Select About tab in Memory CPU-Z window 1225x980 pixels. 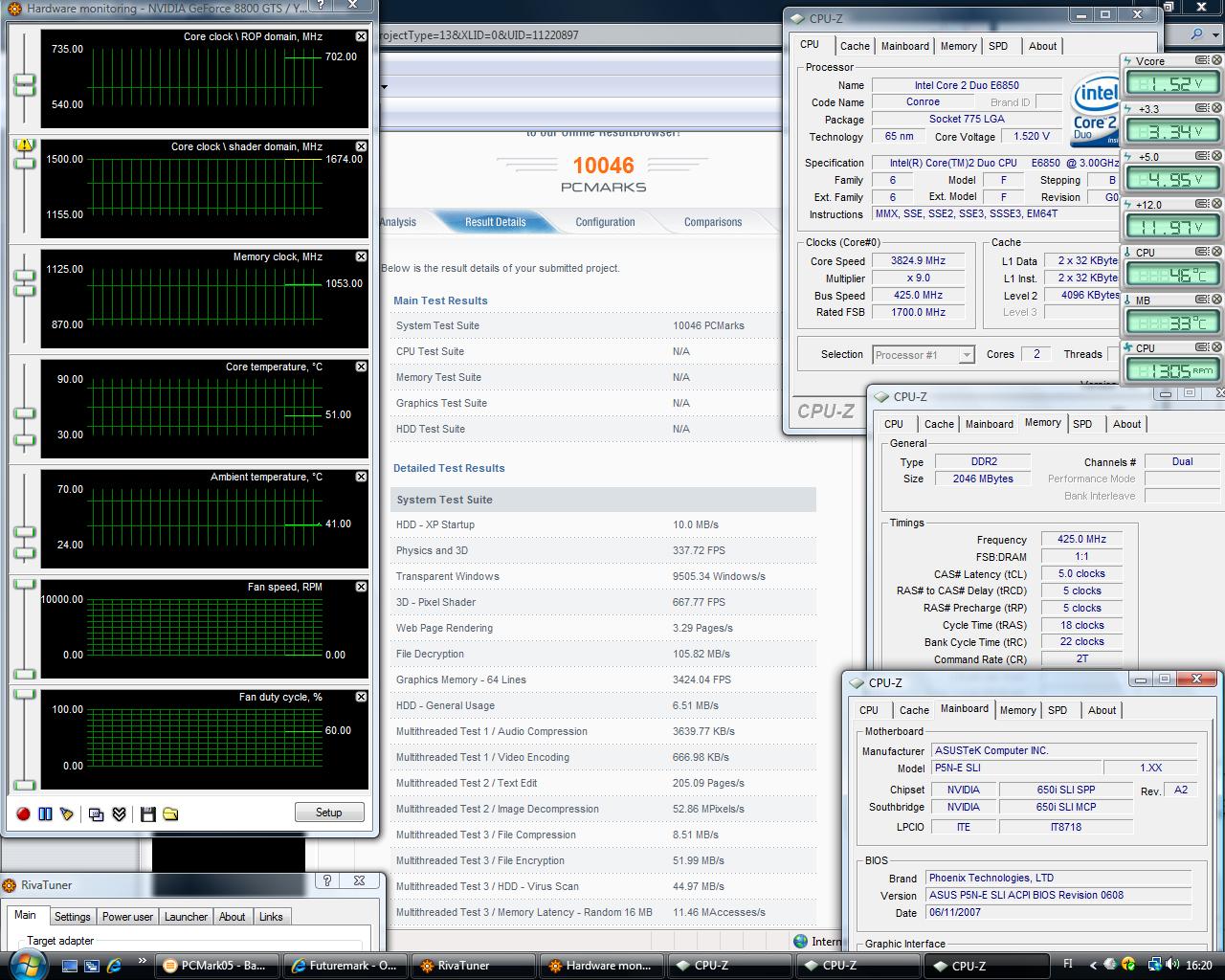[1126, 424]
